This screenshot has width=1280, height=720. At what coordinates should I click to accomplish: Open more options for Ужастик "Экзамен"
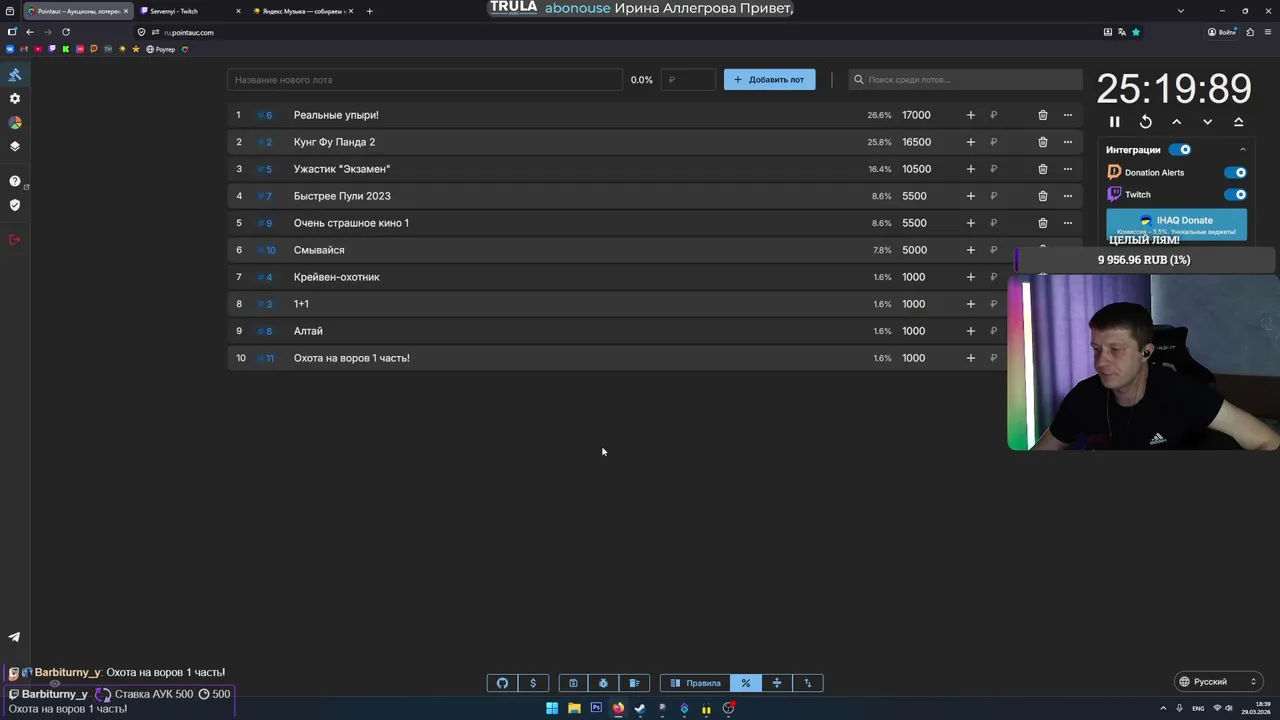point(1067,169)
